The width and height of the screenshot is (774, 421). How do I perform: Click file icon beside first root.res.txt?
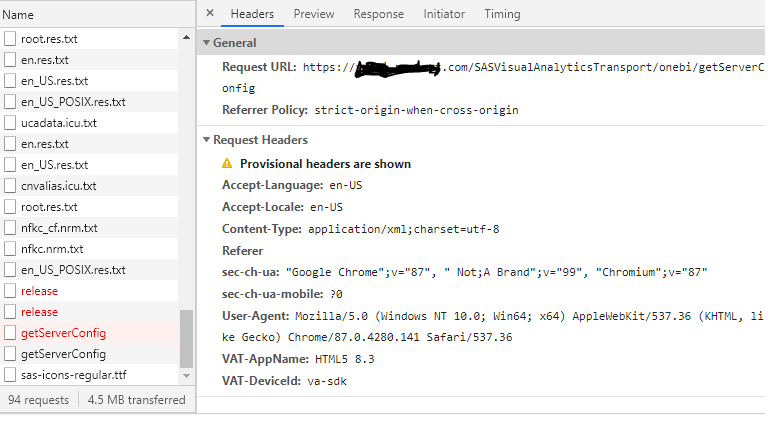10,39
